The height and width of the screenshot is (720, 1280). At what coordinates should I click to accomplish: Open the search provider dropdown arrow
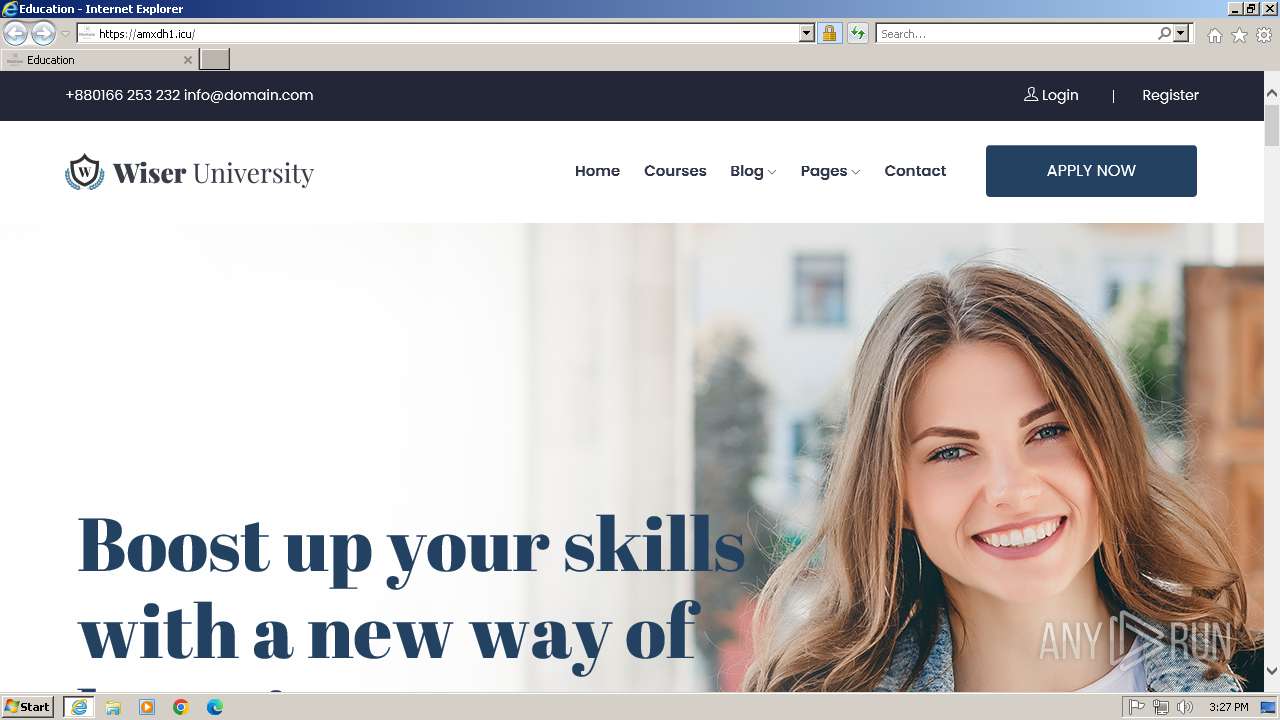pos(1181,34)
